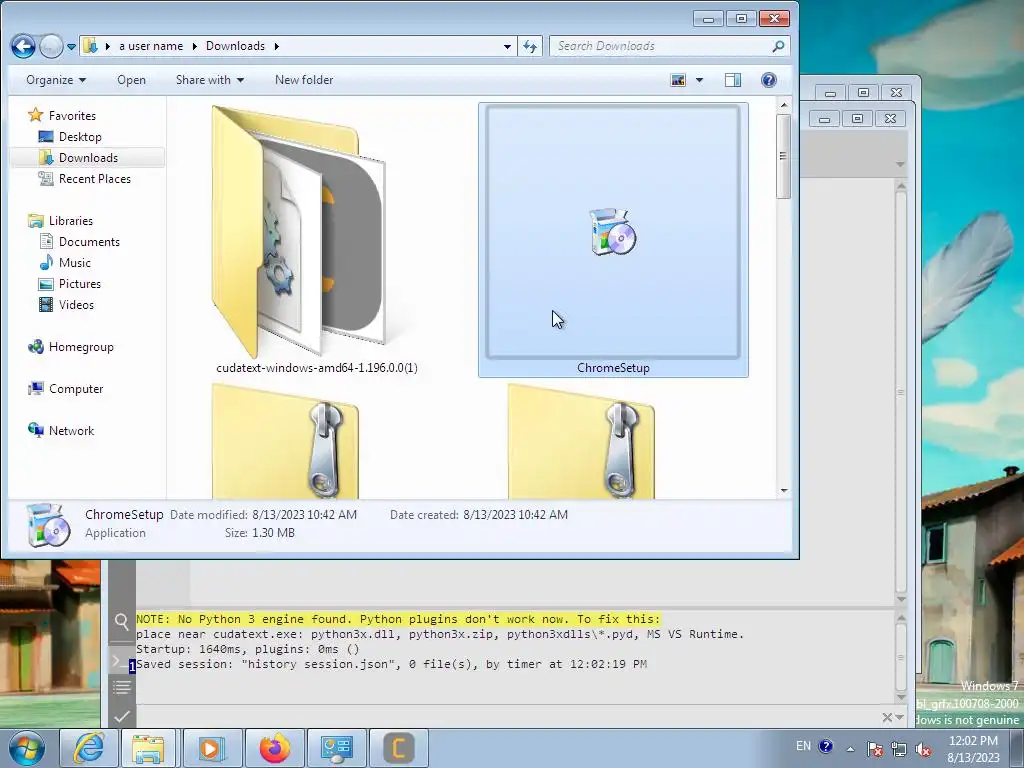The height and width of the screenshot is (768, 1024).
Task: Click the EN language indicator
Action: pyautogui.click(x=803, y=746)
